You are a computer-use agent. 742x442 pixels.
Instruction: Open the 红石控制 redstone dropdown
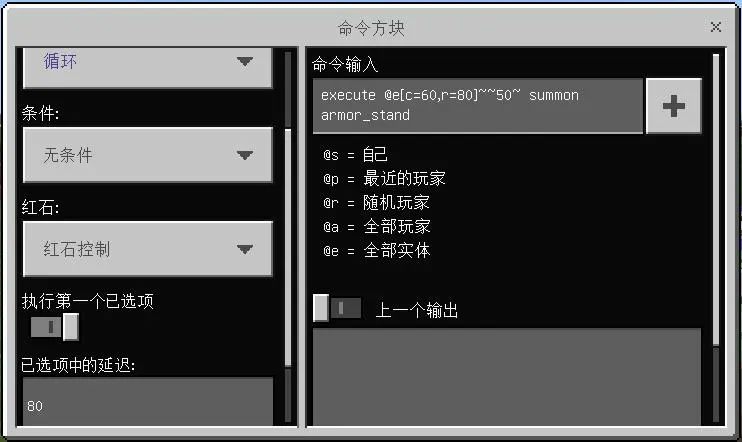point(148,249)
